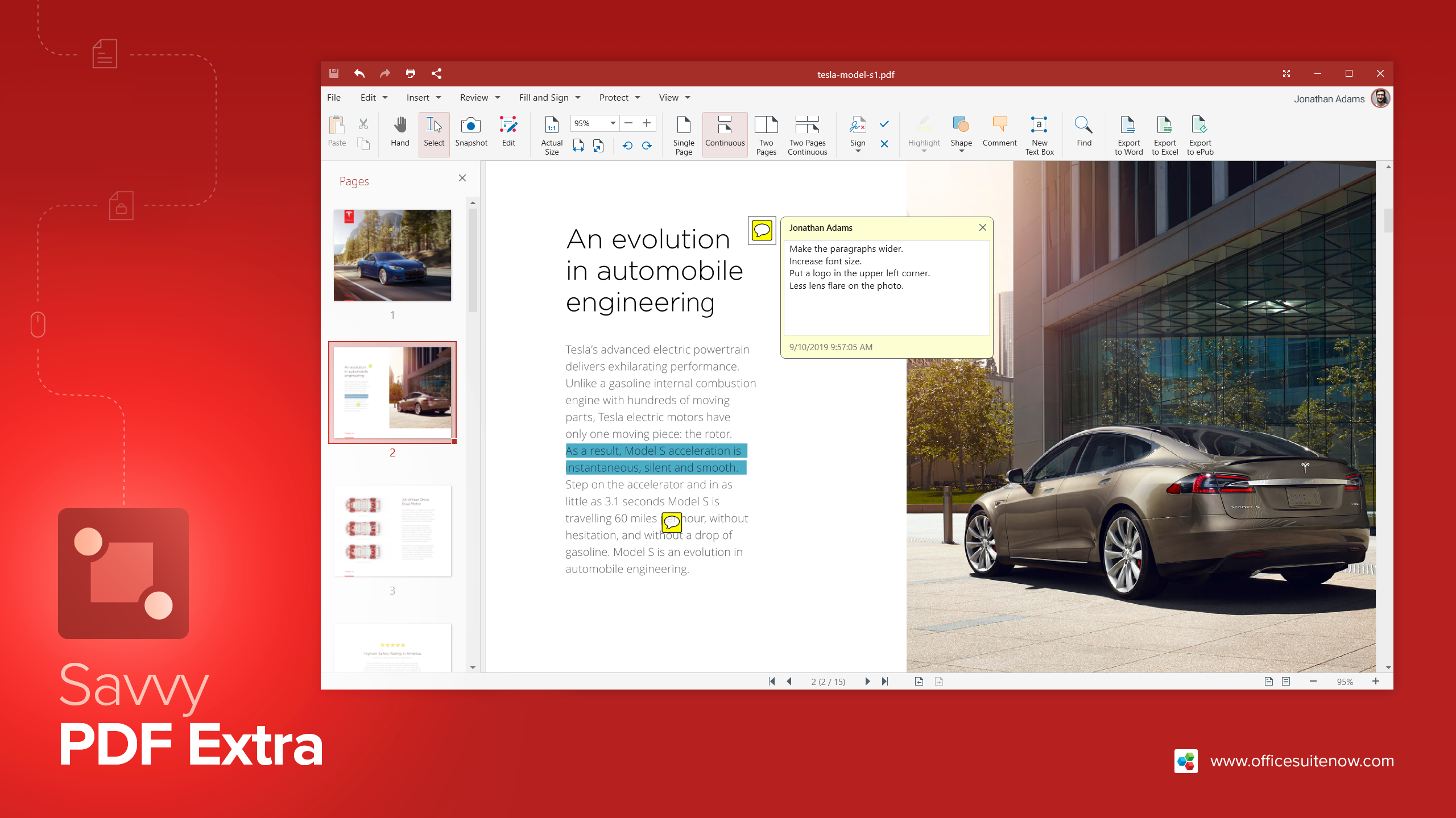The image size is (1456, 818).
Task: Open the Shape dropdown
Action: (961, 151)
